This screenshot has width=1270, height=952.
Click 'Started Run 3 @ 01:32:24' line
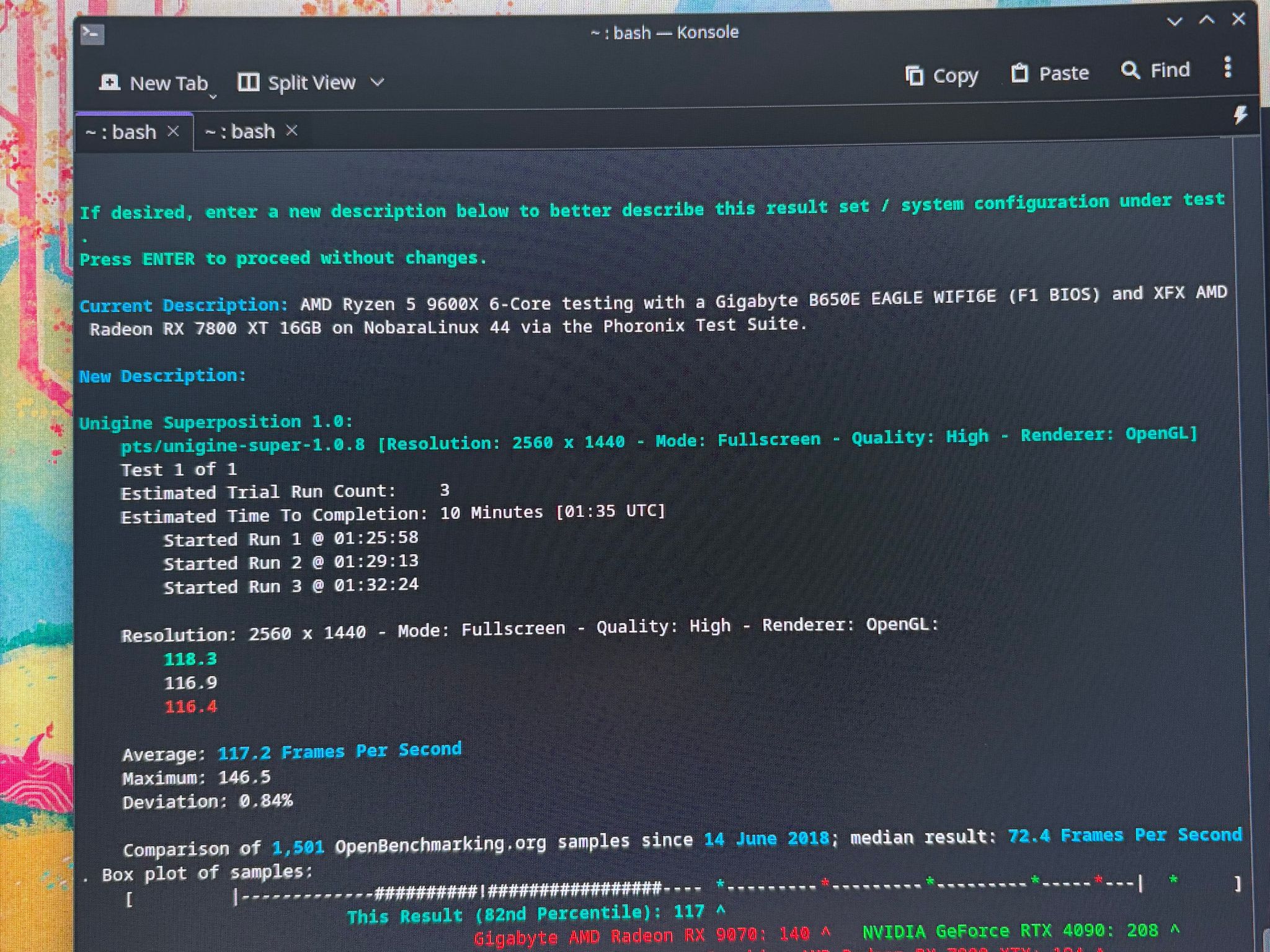291,586
